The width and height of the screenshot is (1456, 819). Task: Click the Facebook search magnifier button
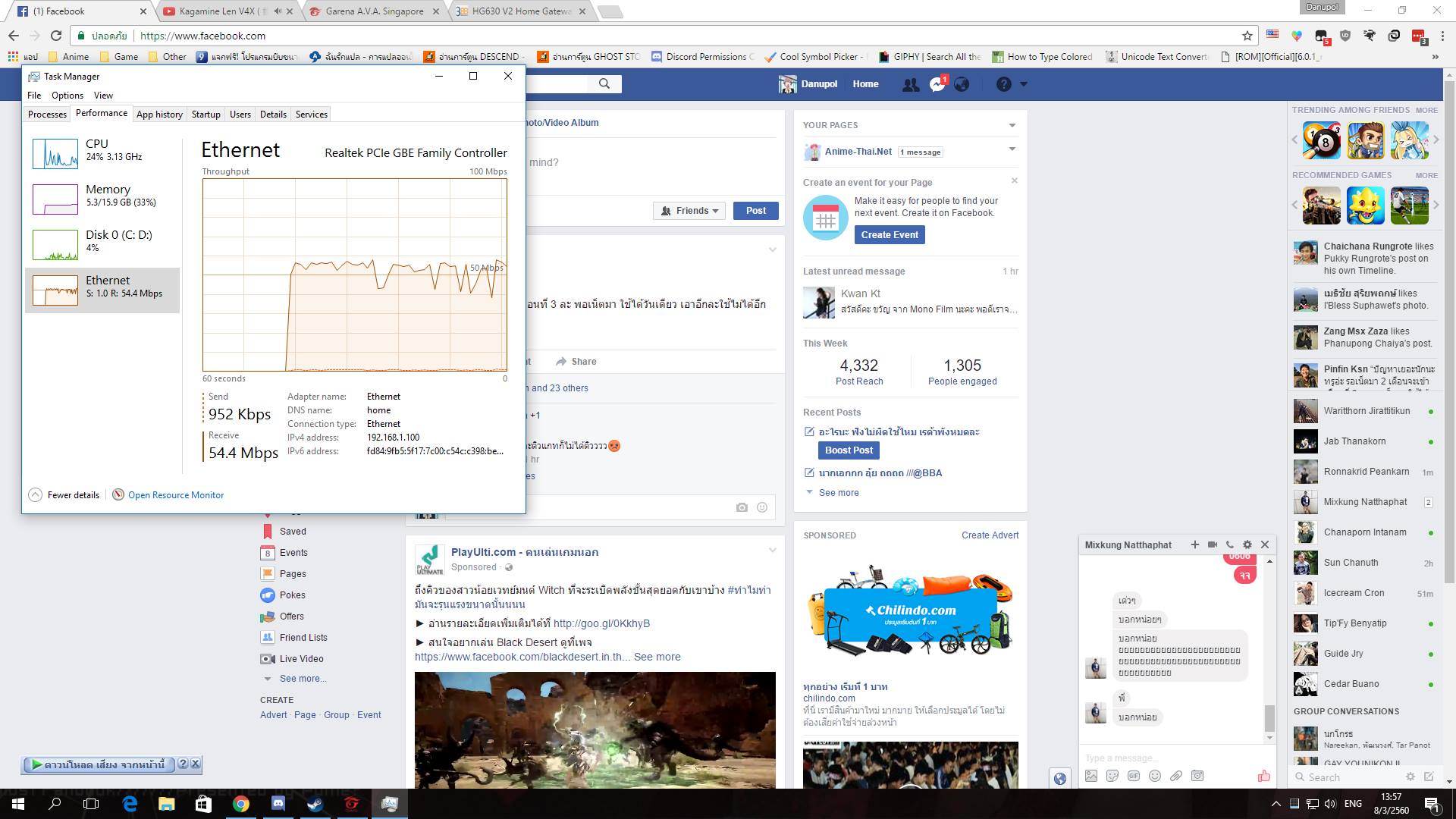tap(604, 83)
